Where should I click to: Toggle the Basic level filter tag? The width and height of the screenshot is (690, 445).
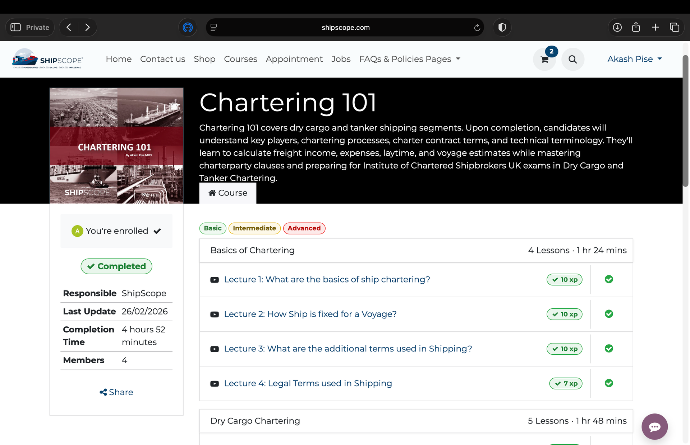click(212, 228)
